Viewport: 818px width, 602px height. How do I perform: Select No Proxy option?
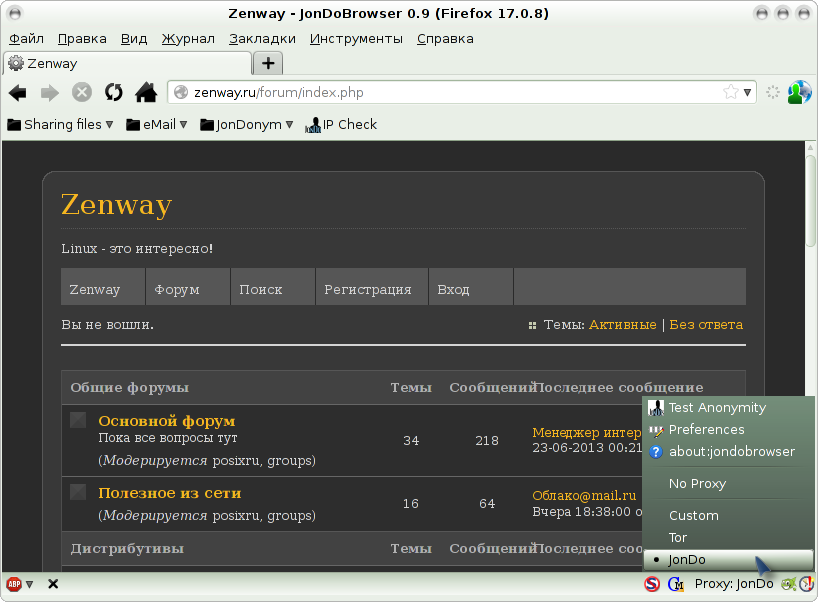pos(728,484)
